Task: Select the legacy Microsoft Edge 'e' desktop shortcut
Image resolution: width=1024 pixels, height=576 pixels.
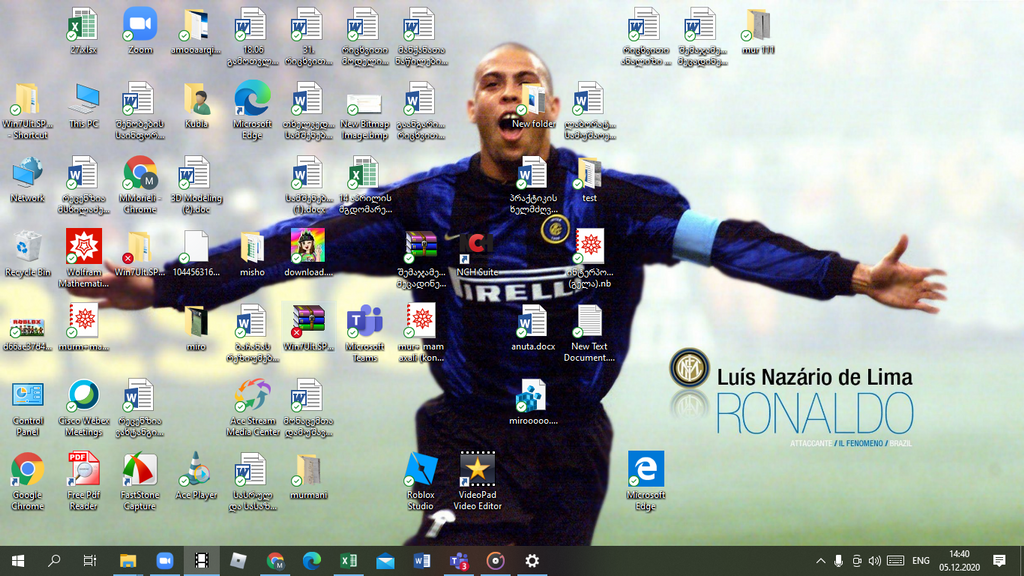Action: (x=645, y=482)
